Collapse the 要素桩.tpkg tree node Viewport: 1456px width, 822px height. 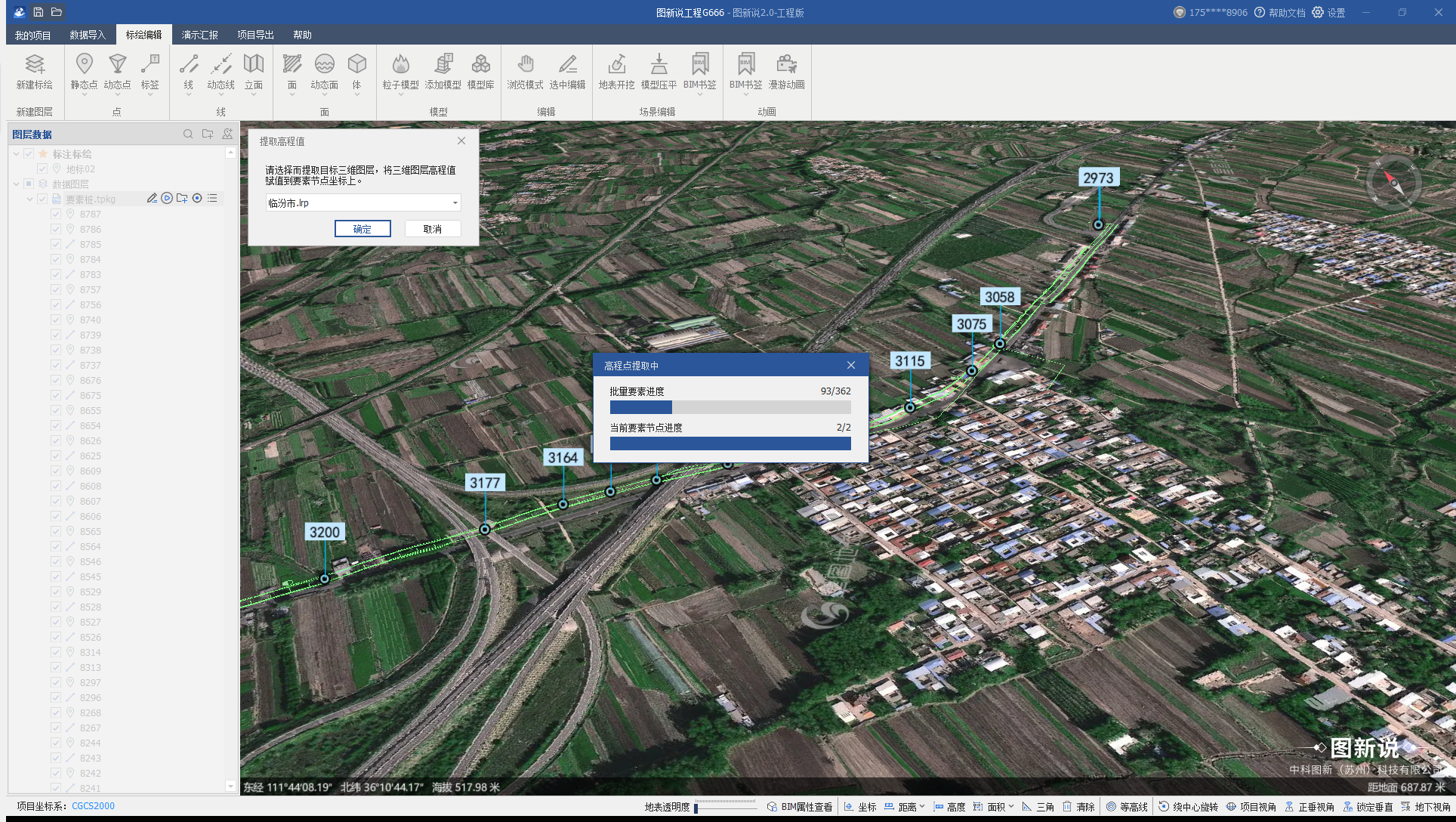[29, 199]
